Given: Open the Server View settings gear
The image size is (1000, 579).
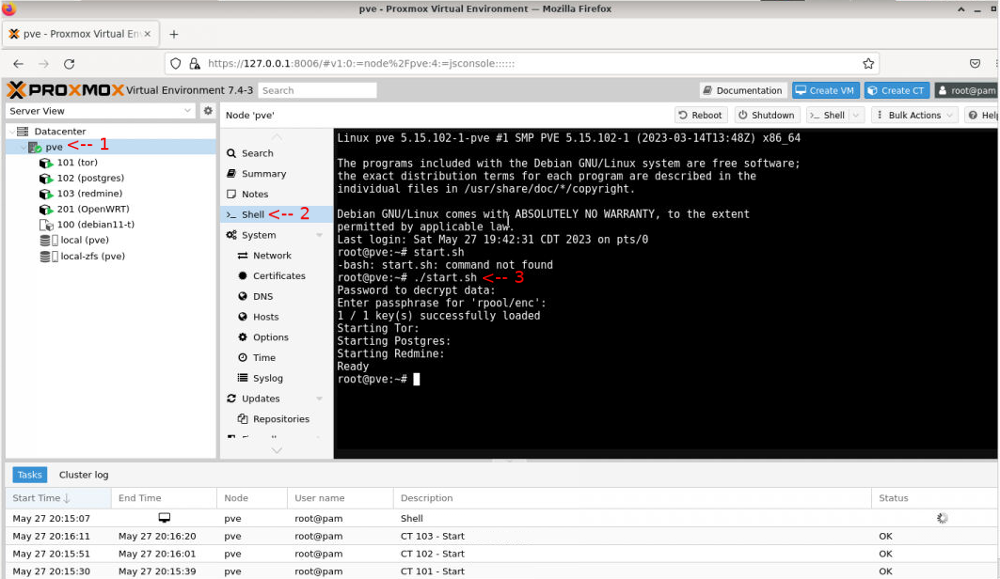Looking at the screenshot, I should [208, 111].
